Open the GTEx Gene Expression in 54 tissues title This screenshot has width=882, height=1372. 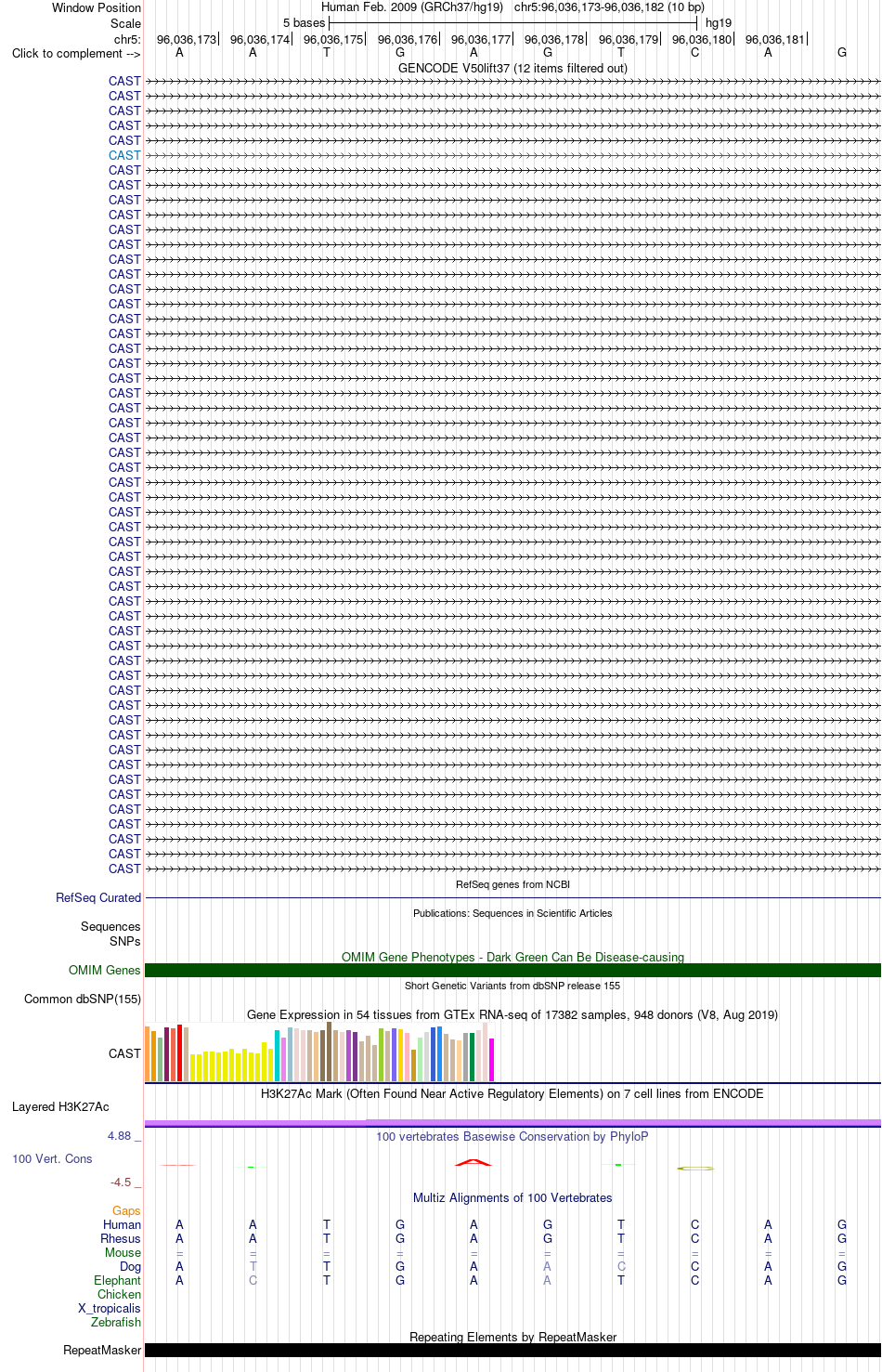coord(512,1014)
